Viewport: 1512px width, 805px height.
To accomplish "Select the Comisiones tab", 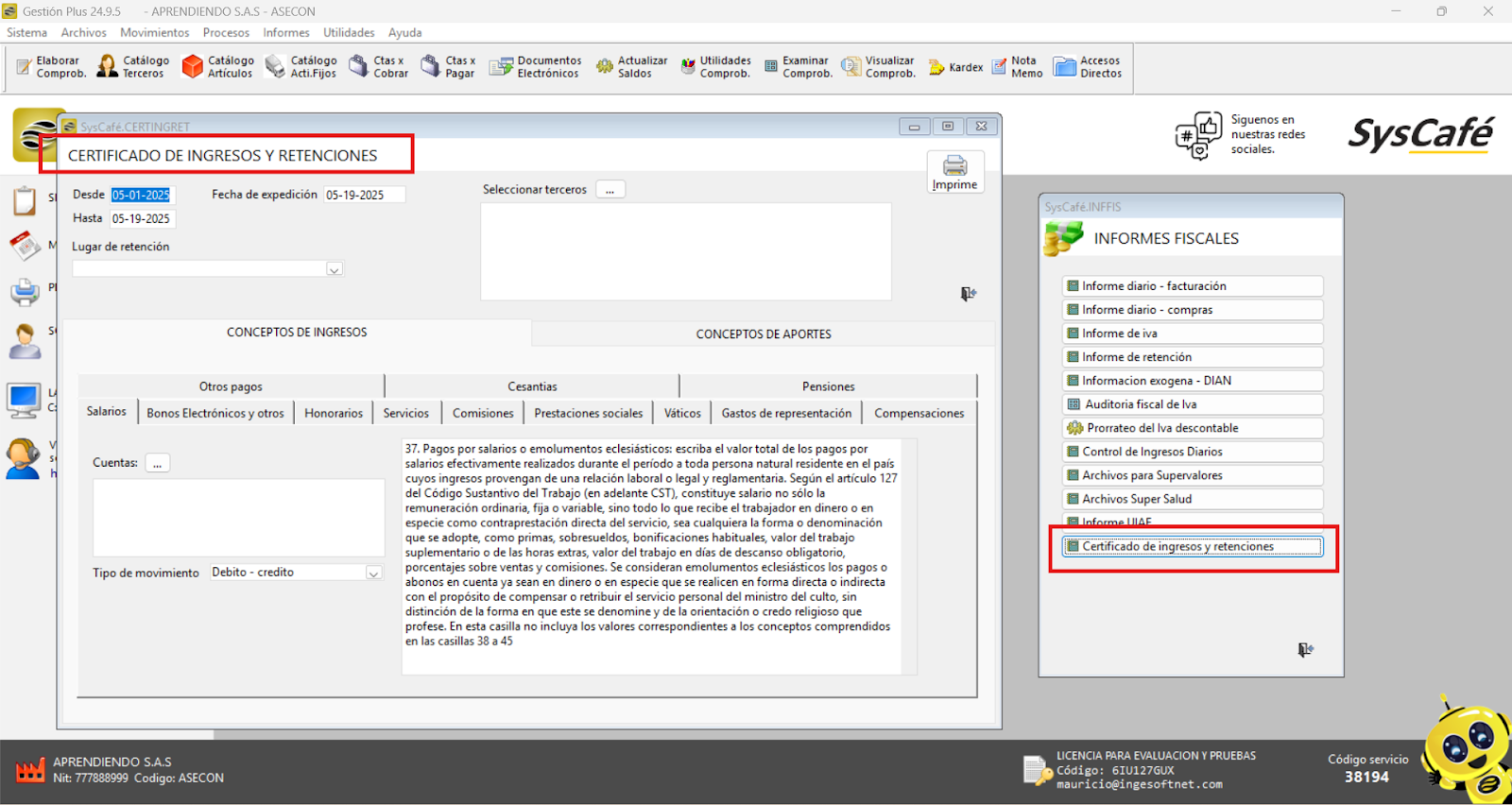I will click(482, 414).
